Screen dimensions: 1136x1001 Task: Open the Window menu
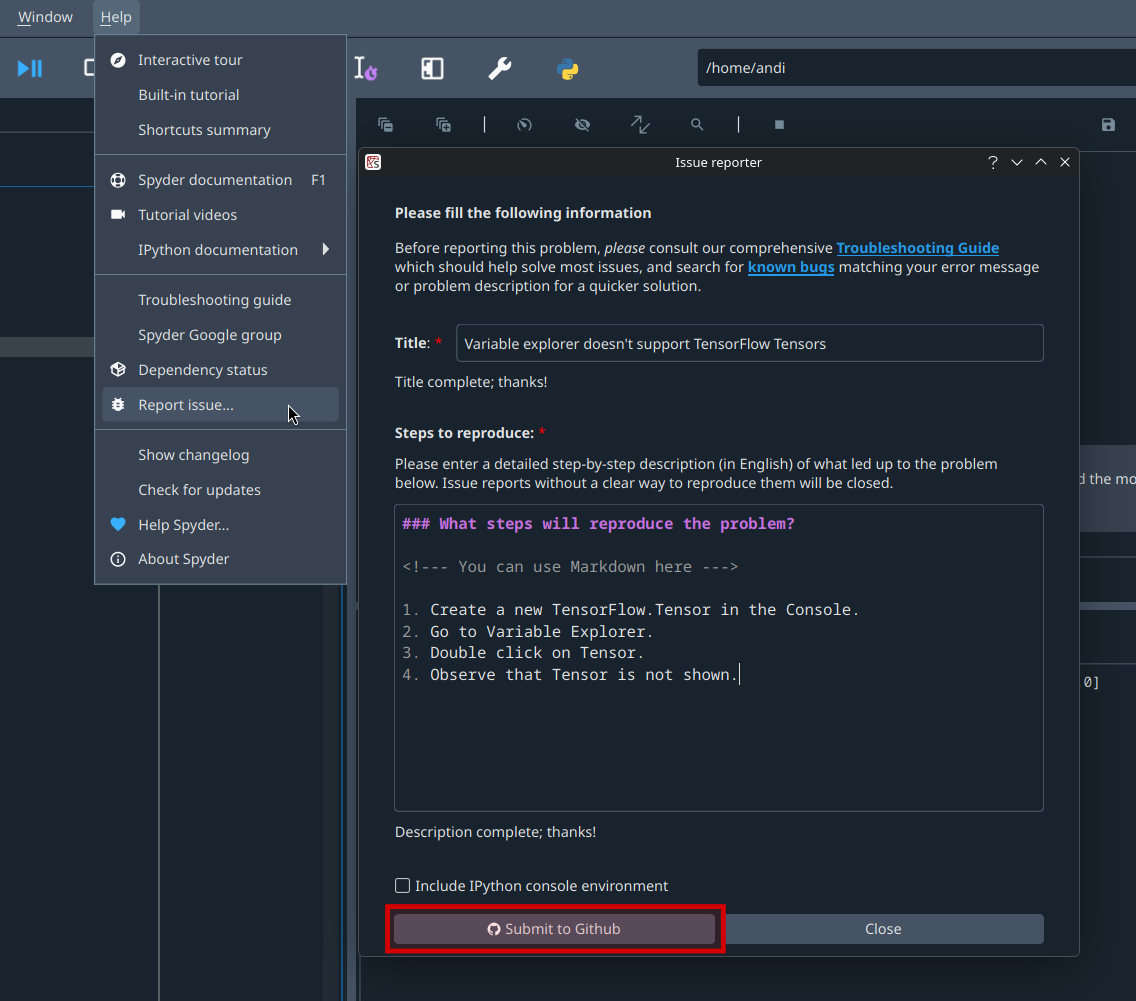[x=45, y=17]
